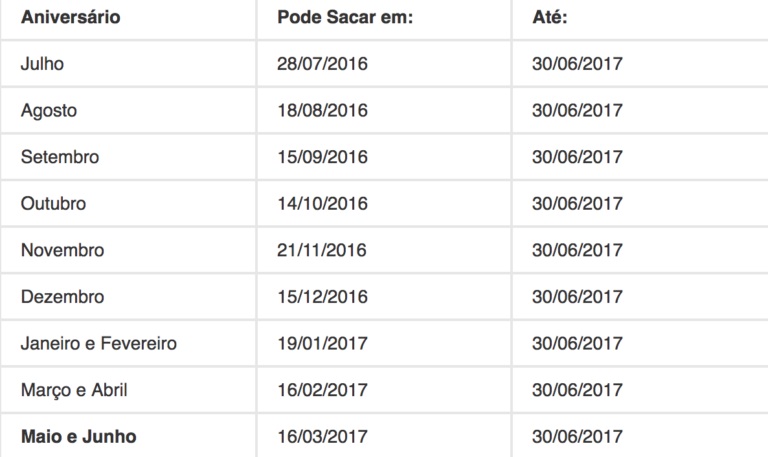The width and height of the screenshot is (768, 457).
Task: Click the Setembro cell
Action: point(60,157)
